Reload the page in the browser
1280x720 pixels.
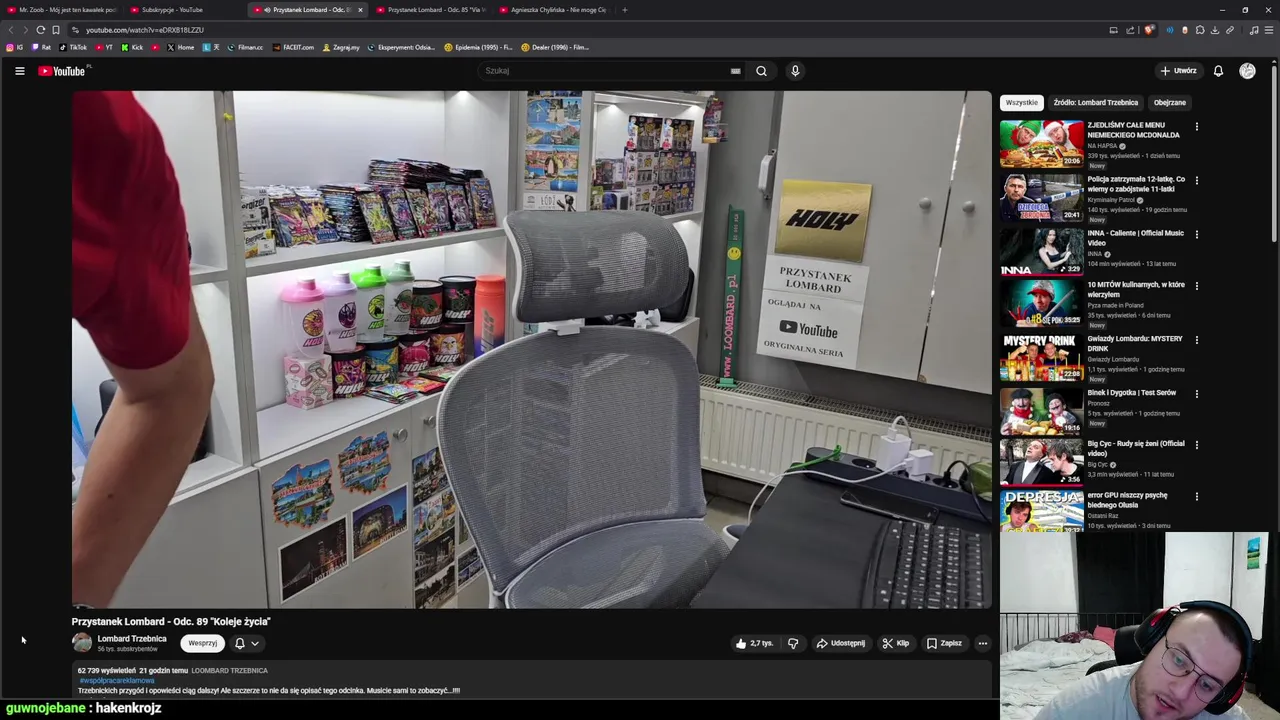[40, 30]
